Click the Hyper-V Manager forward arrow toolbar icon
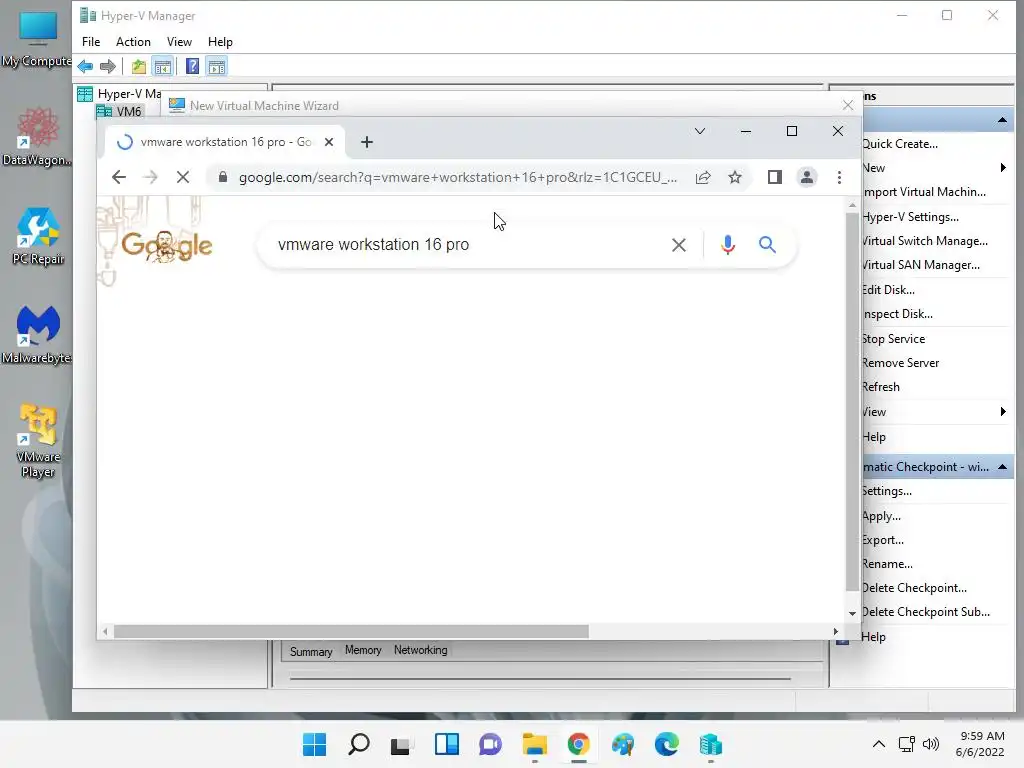Viewport: 1024px width, 768px height. tap(108, 66)
